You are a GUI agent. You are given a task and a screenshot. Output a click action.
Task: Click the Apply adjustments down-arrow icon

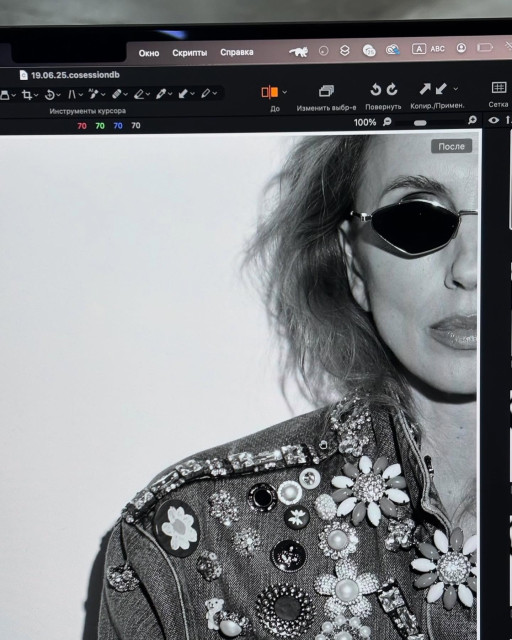coord(441,89)
